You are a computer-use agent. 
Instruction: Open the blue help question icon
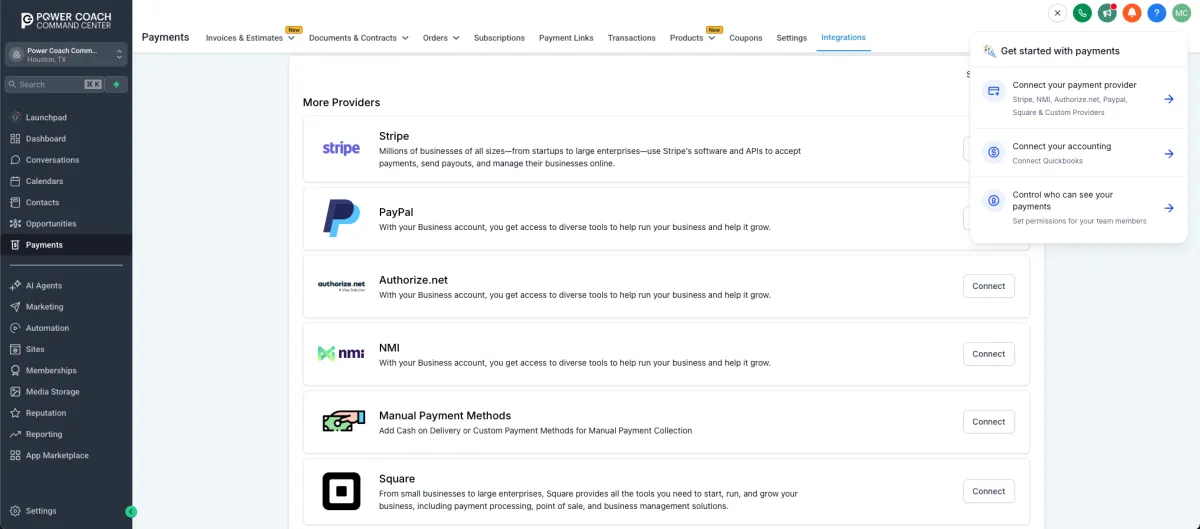(x=1157, y=13)
